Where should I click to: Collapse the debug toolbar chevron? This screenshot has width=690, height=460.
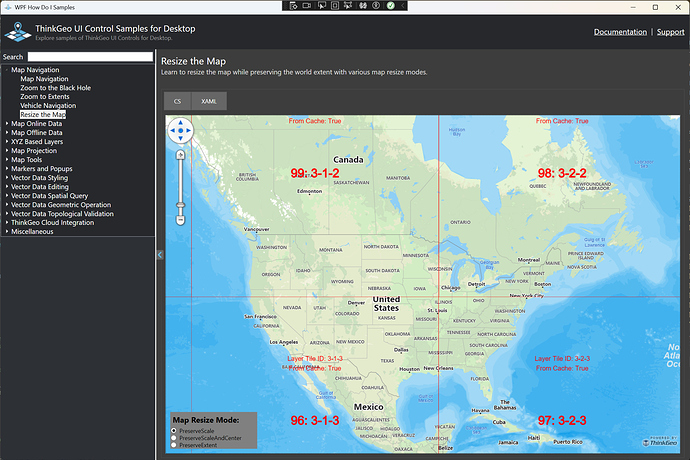(x=403, y=6)
